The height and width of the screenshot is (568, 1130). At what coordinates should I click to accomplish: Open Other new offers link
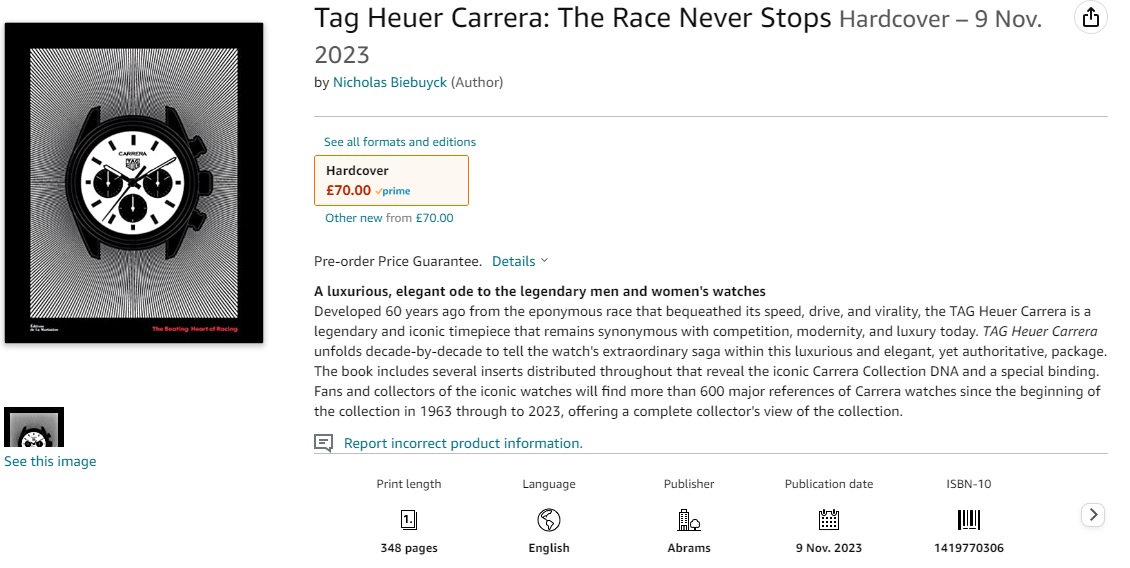tap(354, 218)
